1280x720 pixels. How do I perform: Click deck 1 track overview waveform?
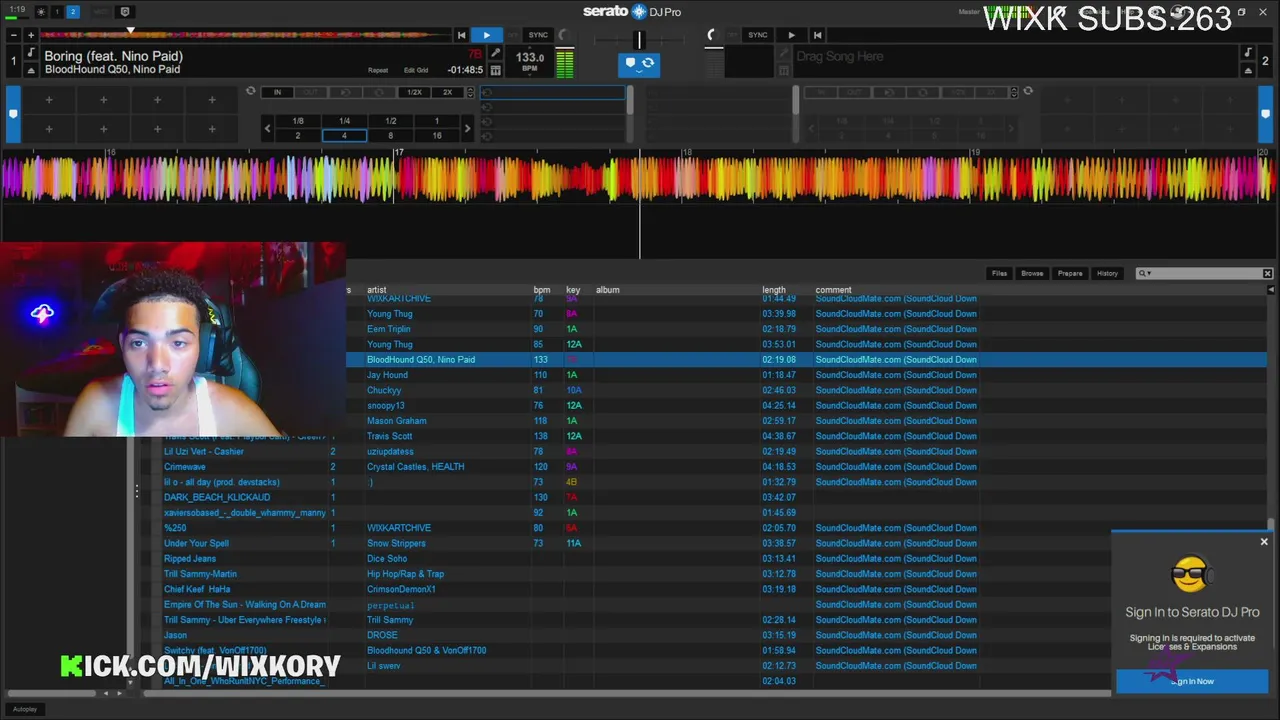click(x=245, y=35)
